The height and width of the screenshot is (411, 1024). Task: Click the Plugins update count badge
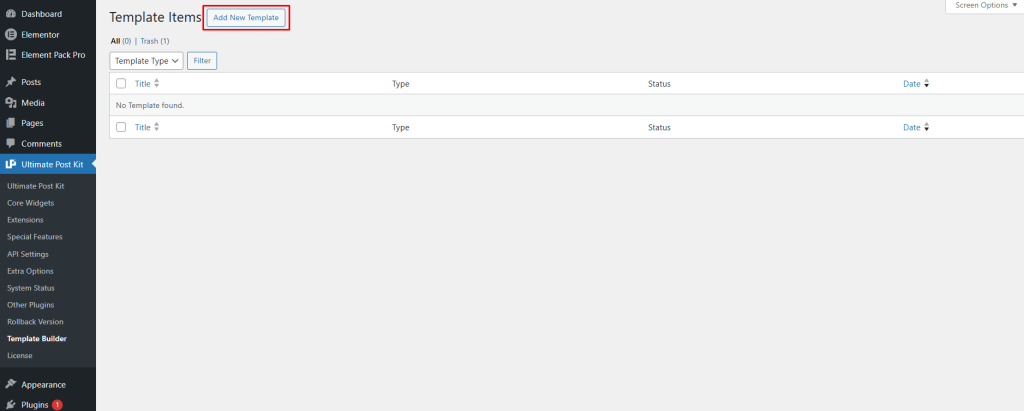click(x=57, y=404)
